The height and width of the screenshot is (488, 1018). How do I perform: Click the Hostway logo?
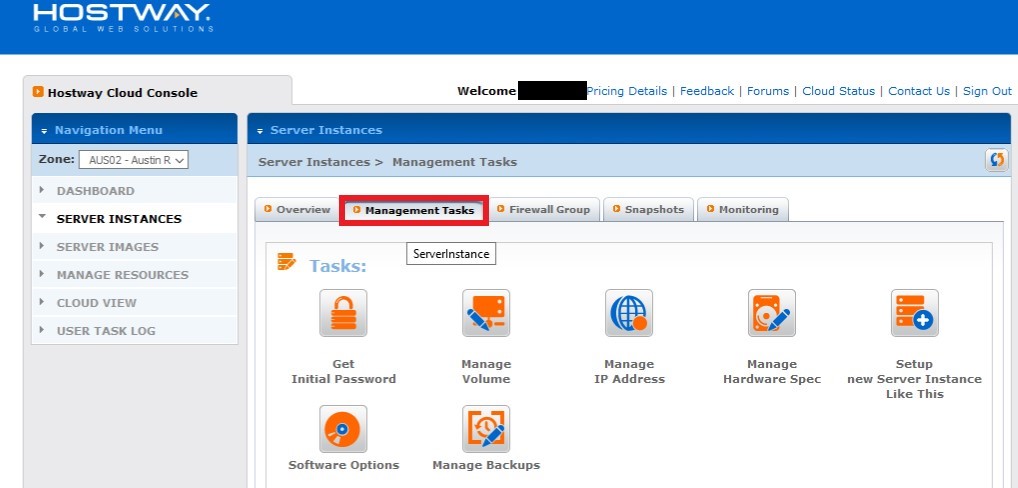coord(122,18)
